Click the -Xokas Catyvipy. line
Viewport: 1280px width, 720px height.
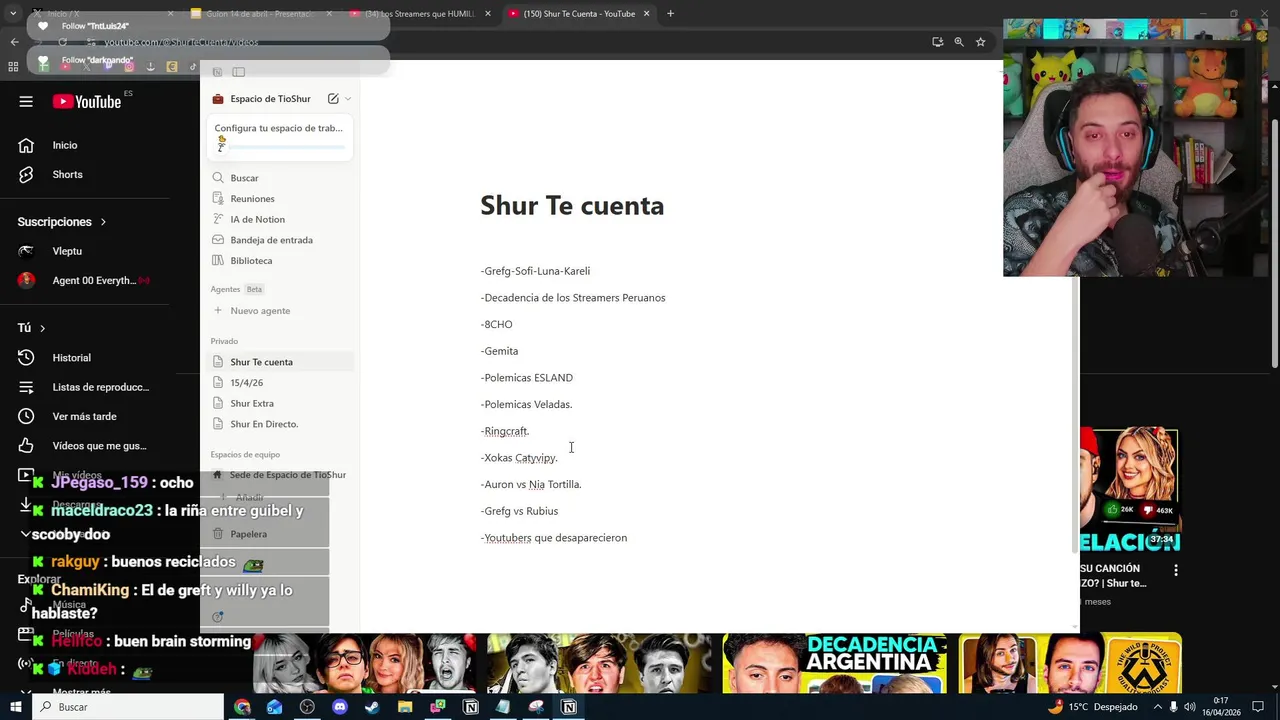[519, 458]
